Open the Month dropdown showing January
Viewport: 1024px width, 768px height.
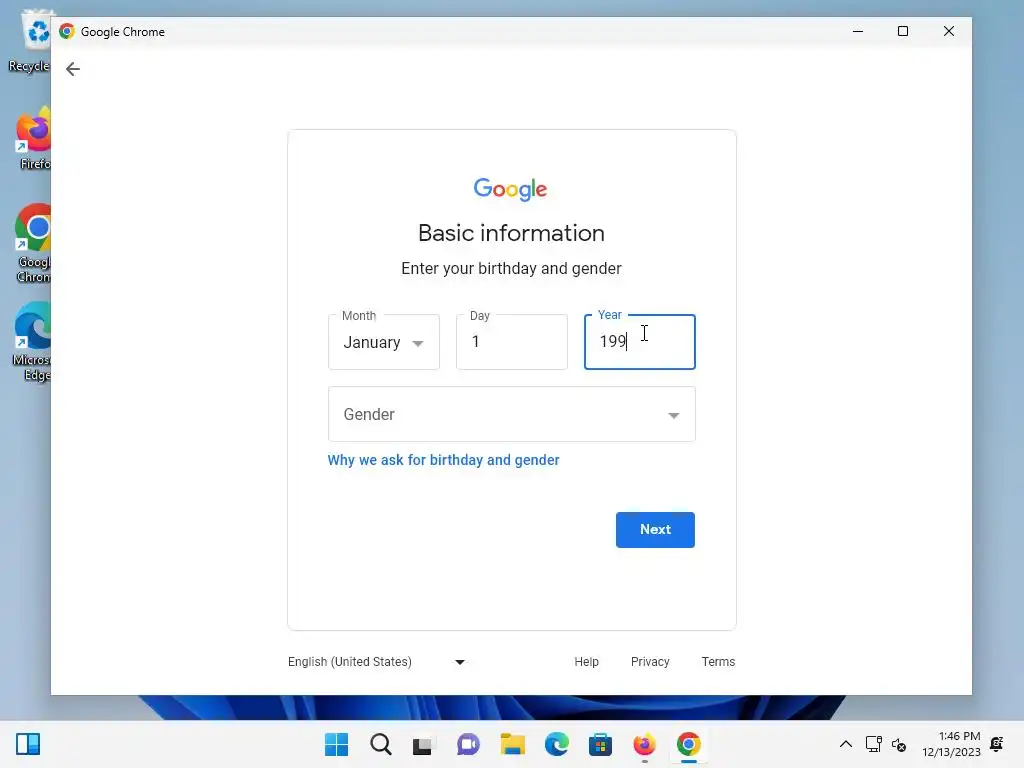click(x=383, y=342)
